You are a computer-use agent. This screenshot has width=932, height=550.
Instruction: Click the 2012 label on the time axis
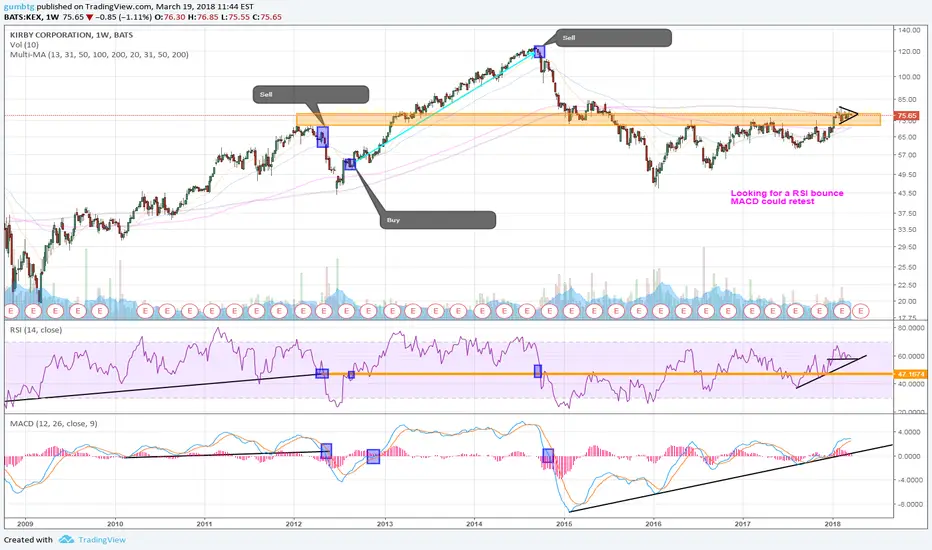pos(294,523)
